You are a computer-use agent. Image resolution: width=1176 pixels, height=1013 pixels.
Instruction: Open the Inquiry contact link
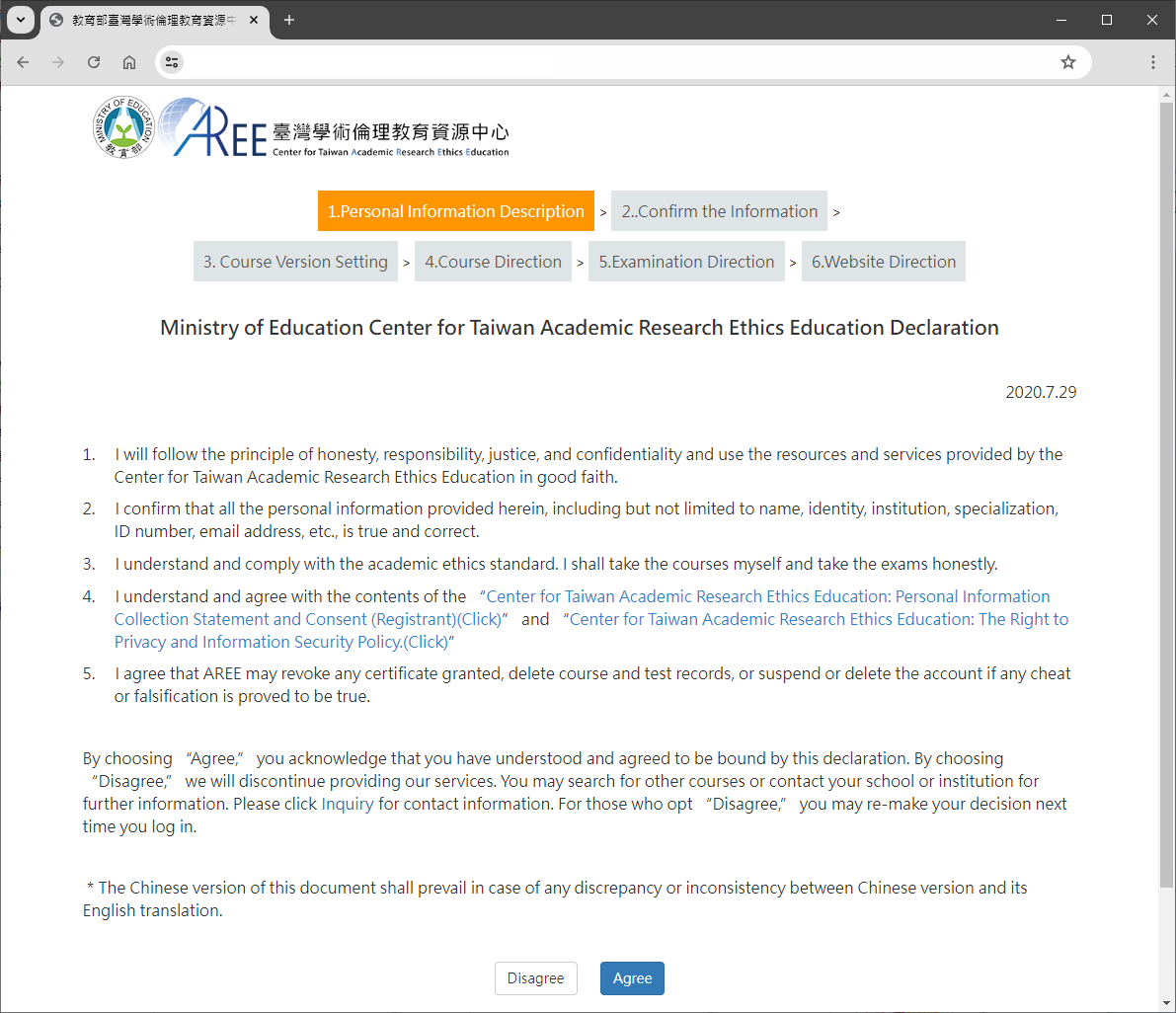tap(348, 804)
